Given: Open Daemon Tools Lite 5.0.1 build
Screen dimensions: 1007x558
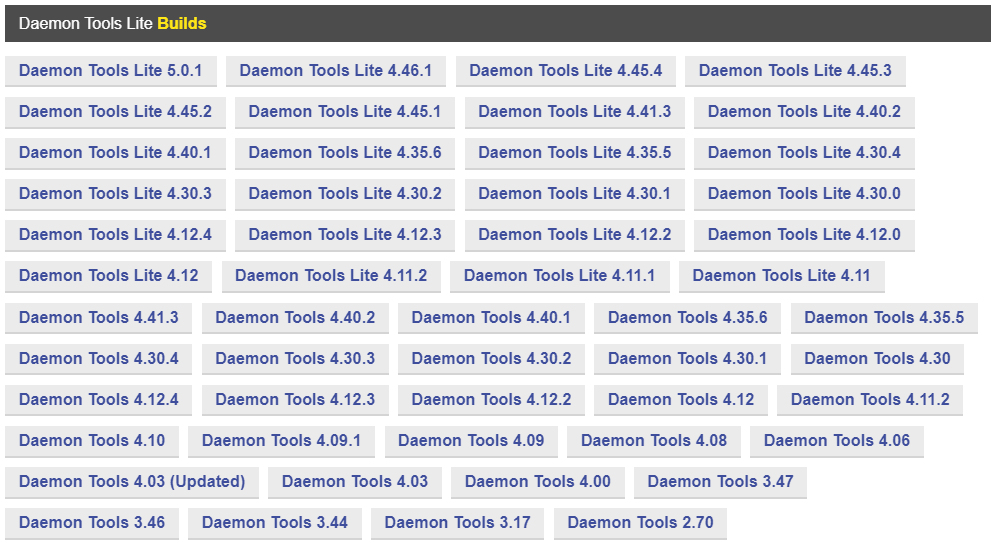Looking at the screenshot, I should (x=110, y=71).
